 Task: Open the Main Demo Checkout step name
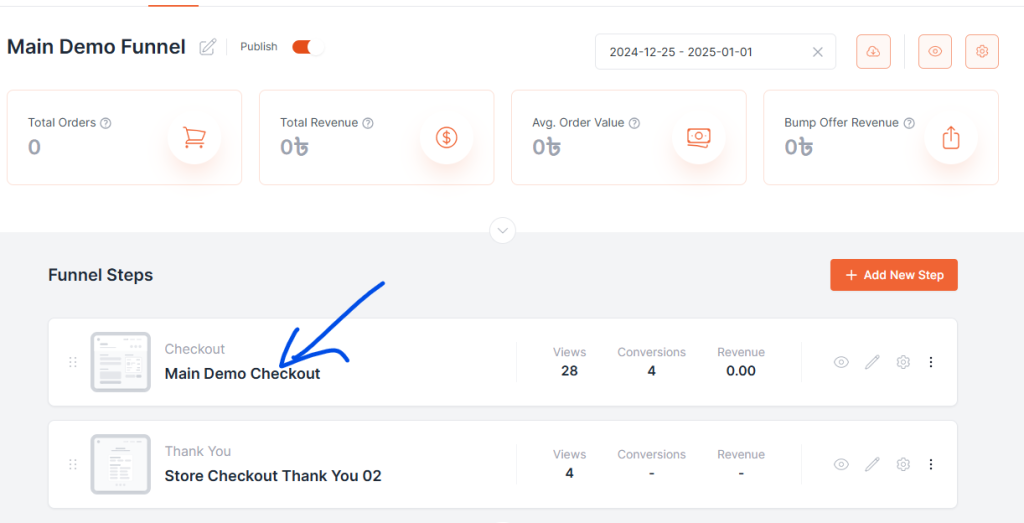pyautogui.click(x=243, y=374)
